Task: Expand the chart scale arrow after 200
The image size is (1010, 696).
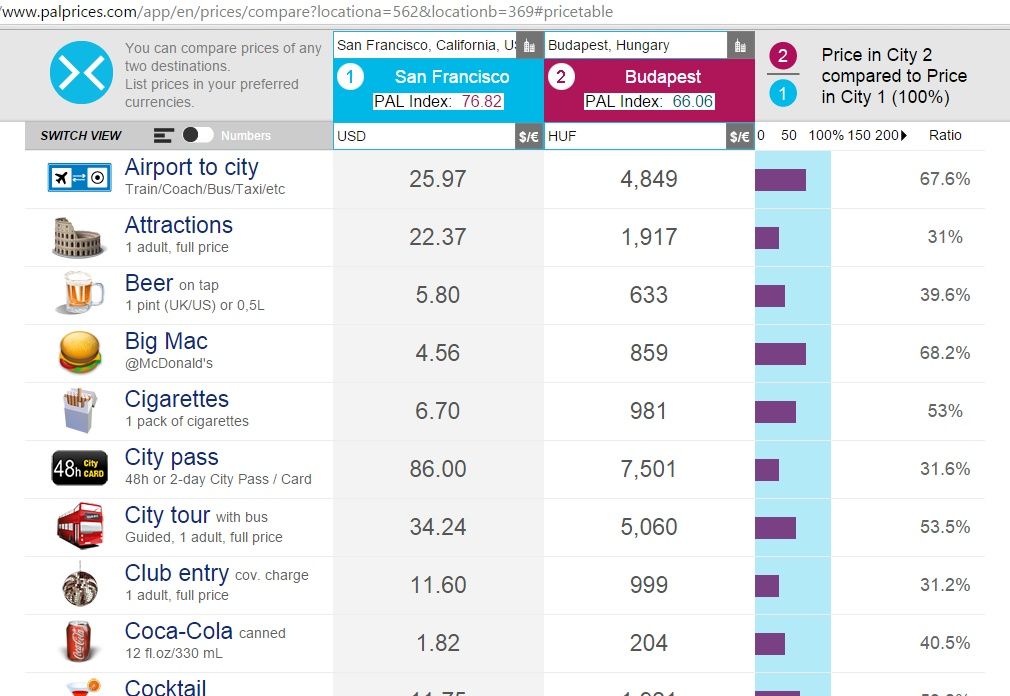Action: click(904, 136)
